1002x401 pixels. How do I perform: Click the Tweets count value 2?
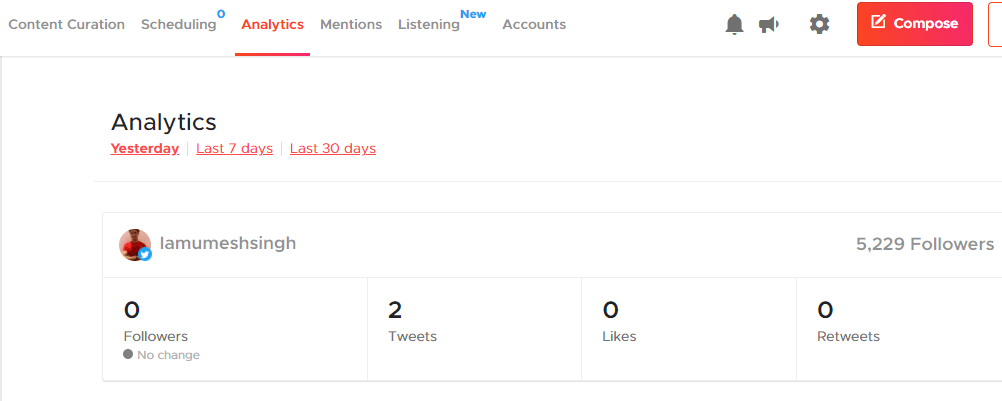[x=395, y=310]
